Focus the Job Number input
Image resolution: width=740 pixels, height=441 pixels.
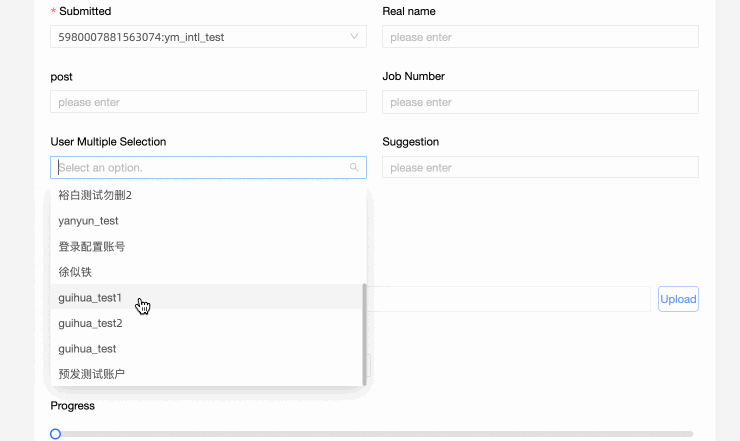click(x=540, y=102)
